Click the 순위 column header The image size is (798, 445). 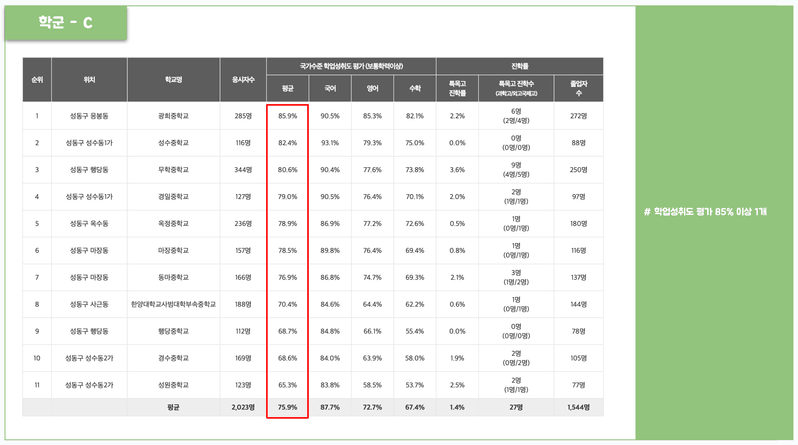tap(36, 78)
